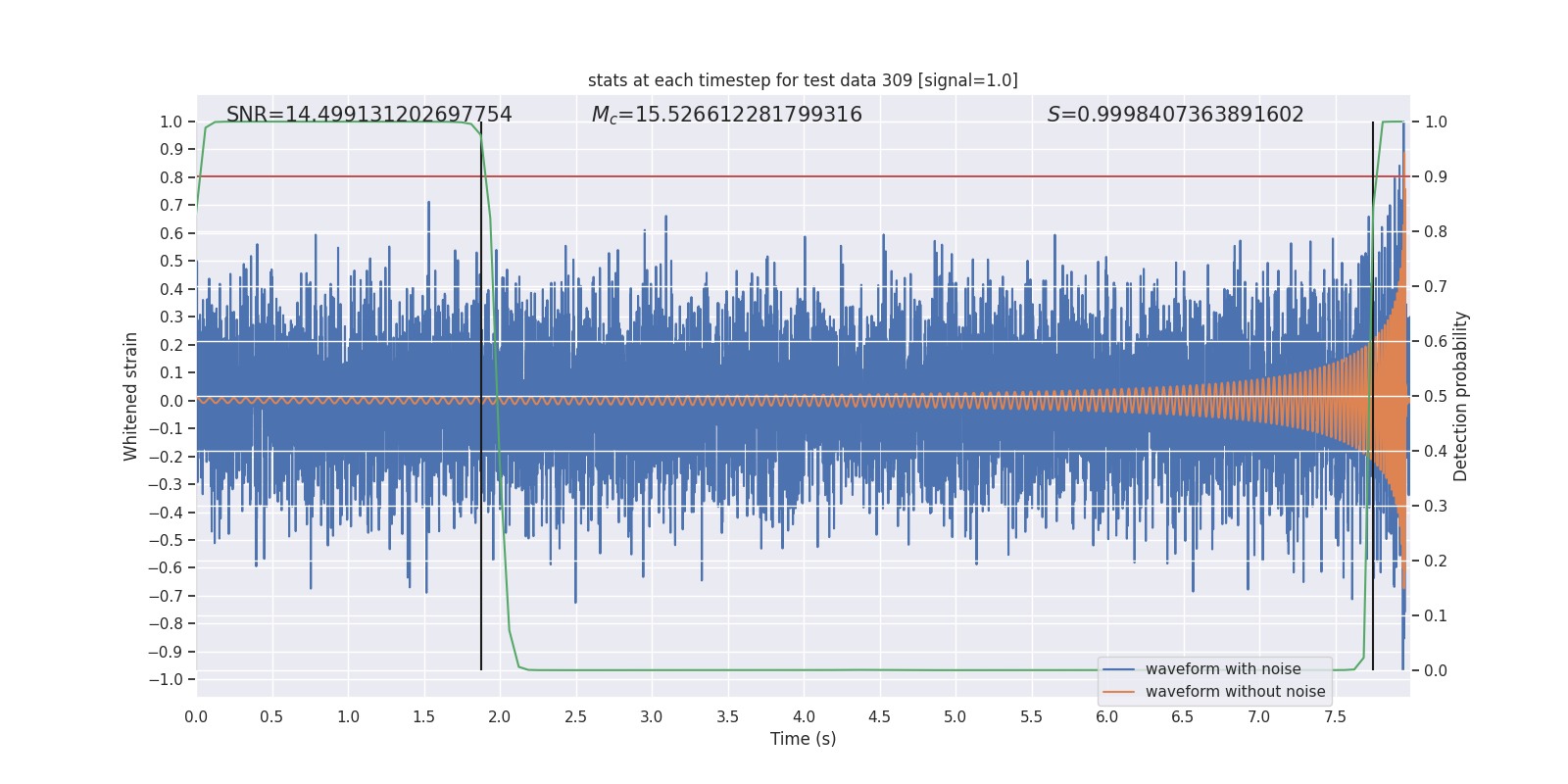The width and height of the screenshot is (1568, 784).
Task: Click the orange line sample in legend
Action: [1118, 692]
